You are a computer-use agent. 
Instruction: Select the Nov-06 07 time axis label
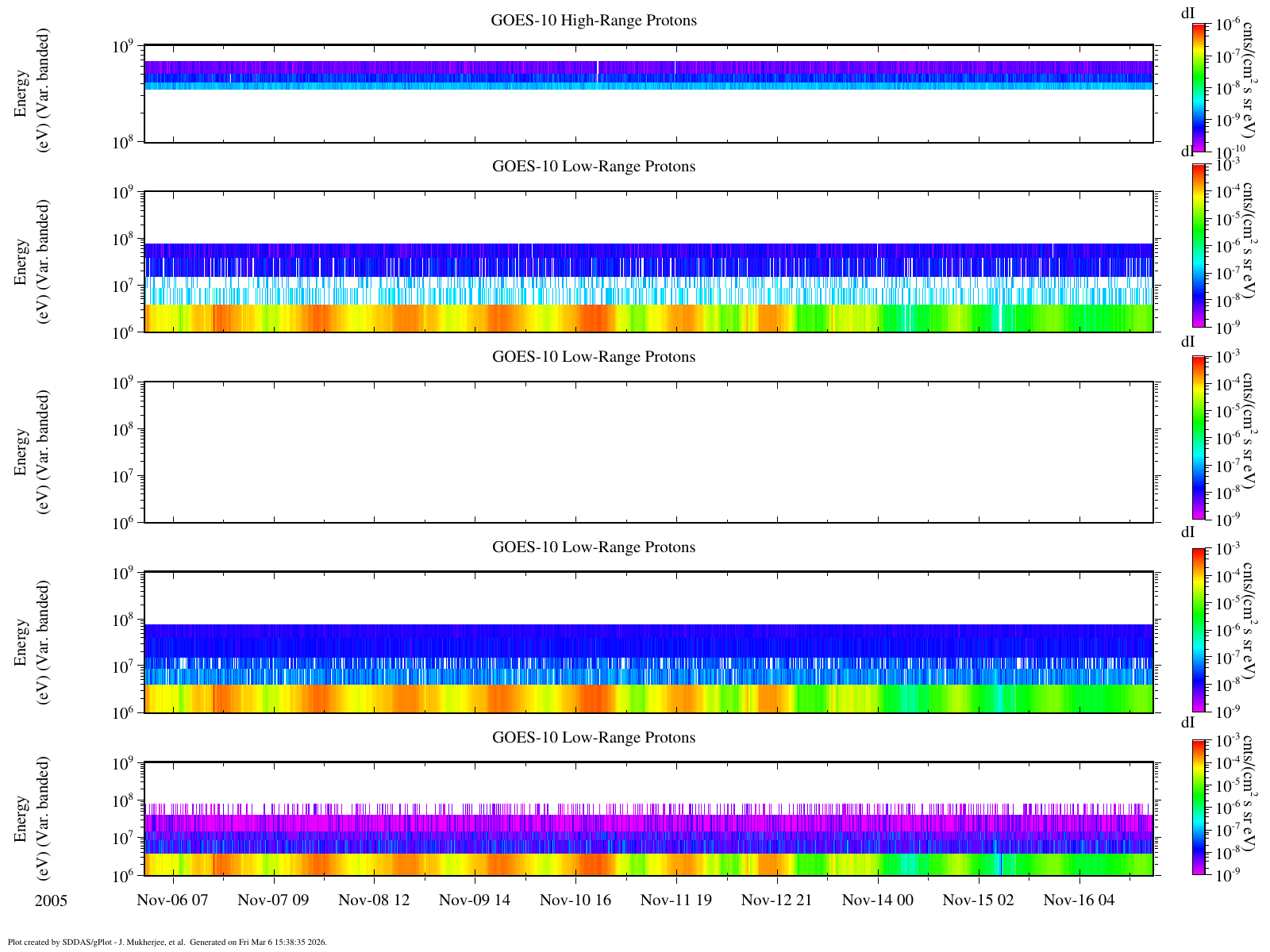pos(172,900)
